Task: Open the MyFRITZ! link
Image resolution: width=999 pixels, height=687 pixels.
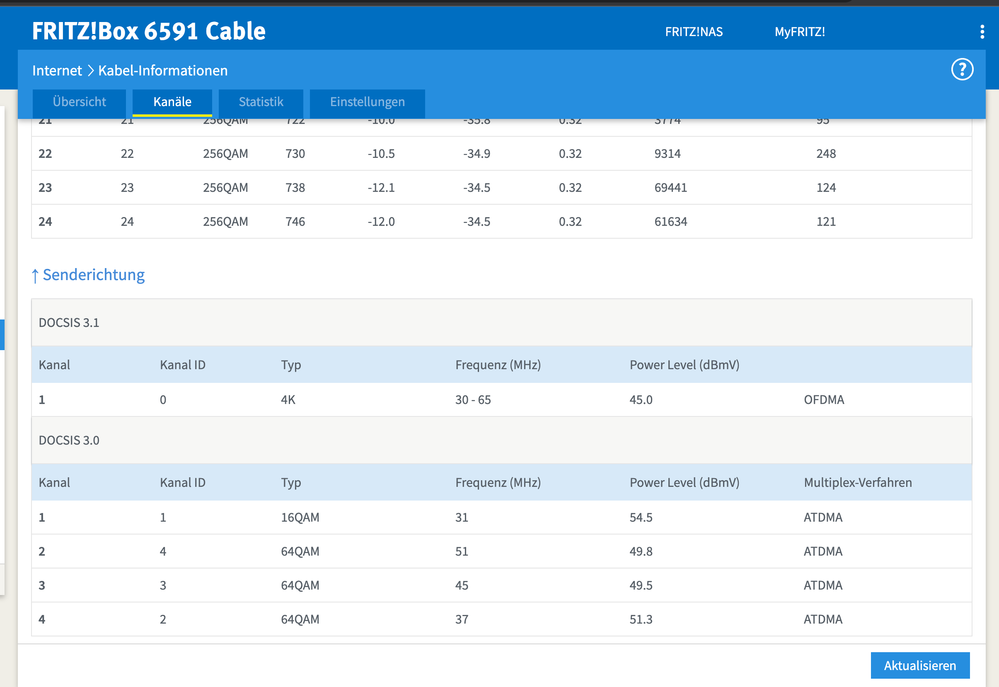Action: point(799,32)
